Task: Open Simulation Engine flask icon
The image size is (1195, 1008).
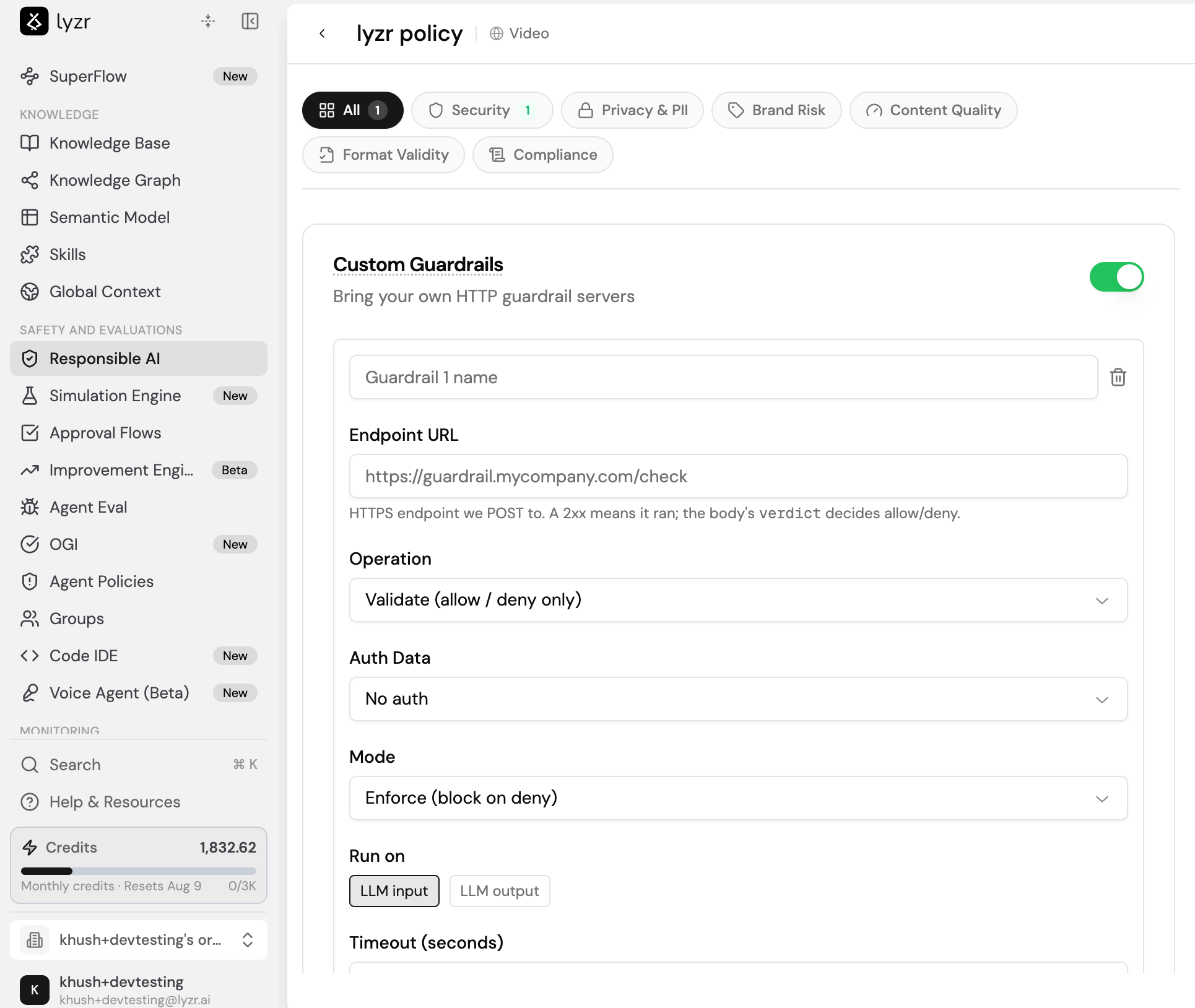Action: (x=30, y=396)
